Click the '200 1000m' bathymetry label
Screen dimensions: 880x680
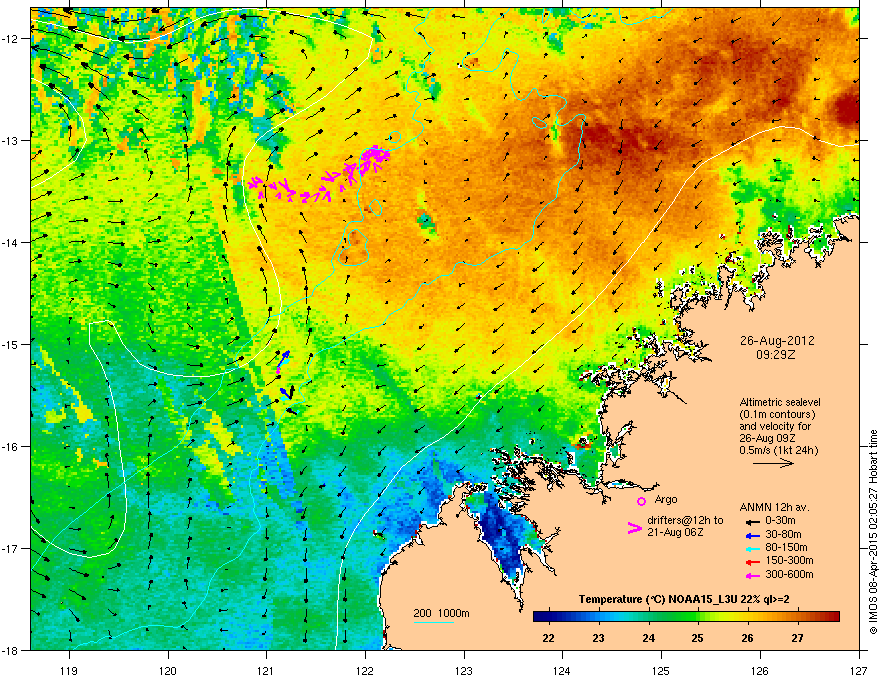441,614
